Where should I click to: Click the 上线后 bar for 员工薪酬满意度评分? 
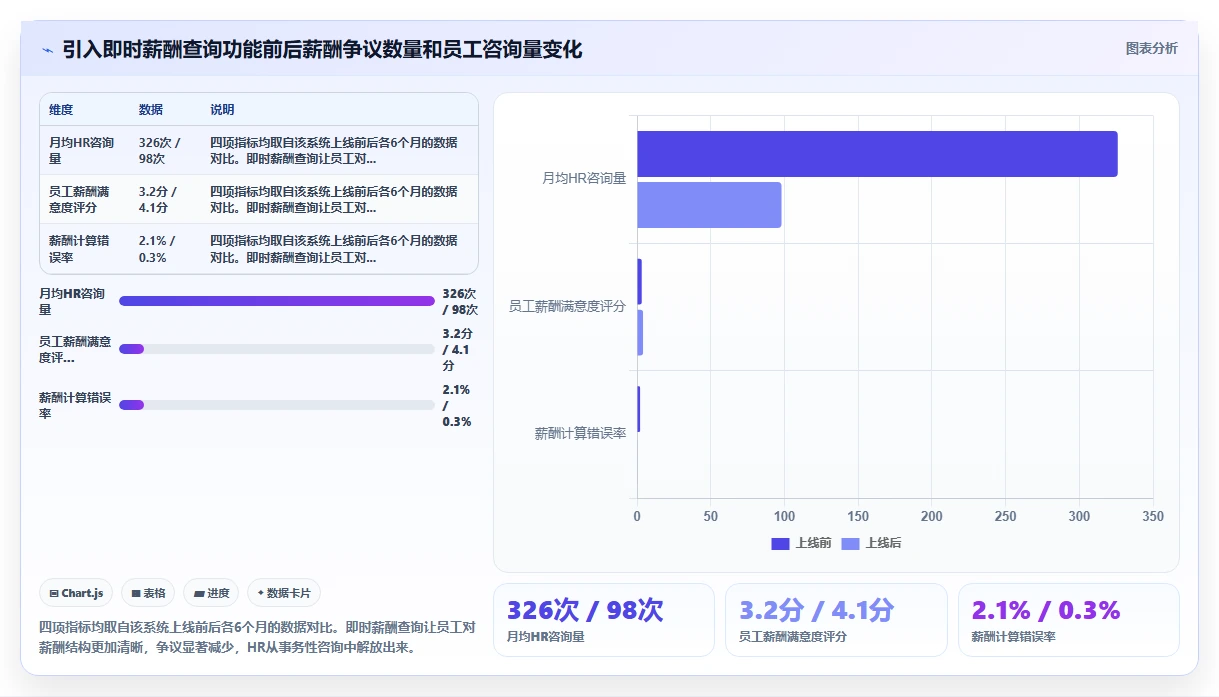(x=640, y=332)
